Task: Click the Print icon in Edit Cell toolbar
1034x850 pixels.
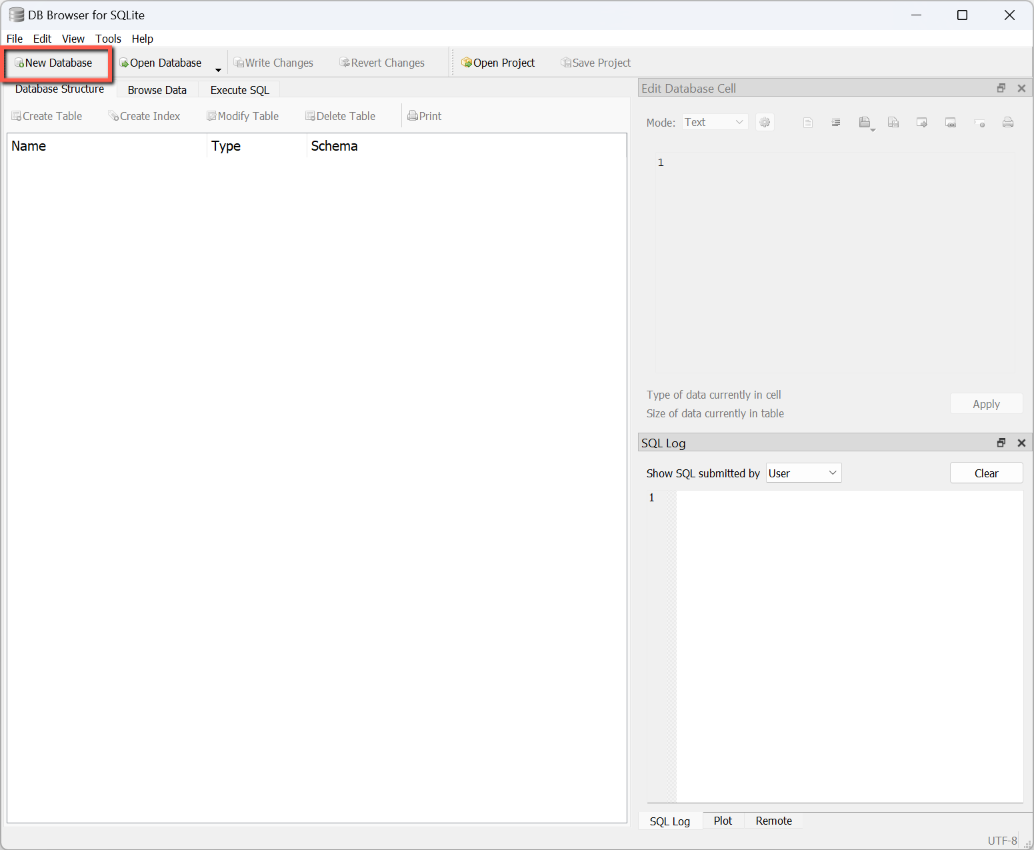Action: (1008, 123)
